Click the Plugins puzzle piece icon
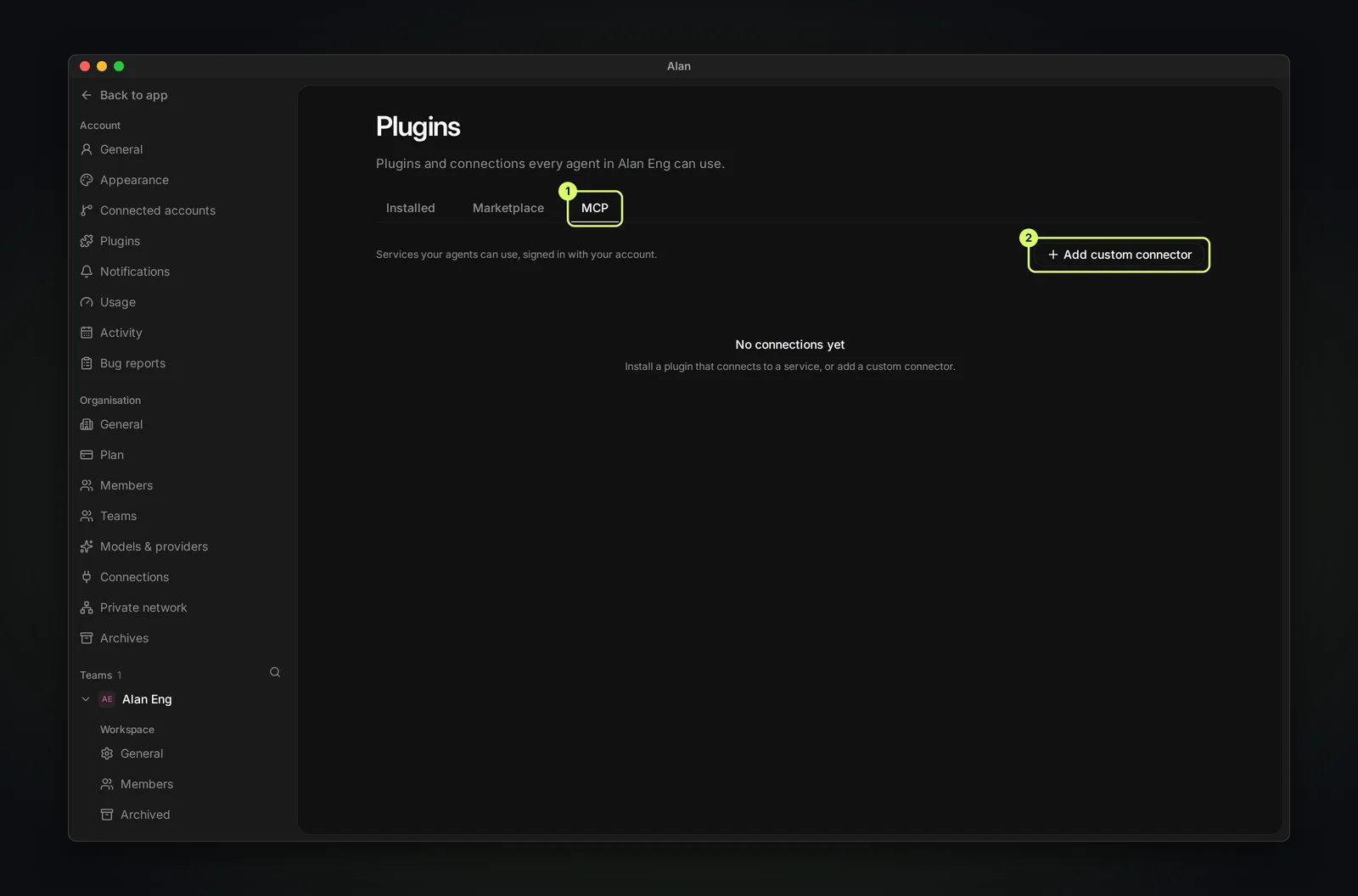This screenshot has height=896, width=1358. click(87, 241)
